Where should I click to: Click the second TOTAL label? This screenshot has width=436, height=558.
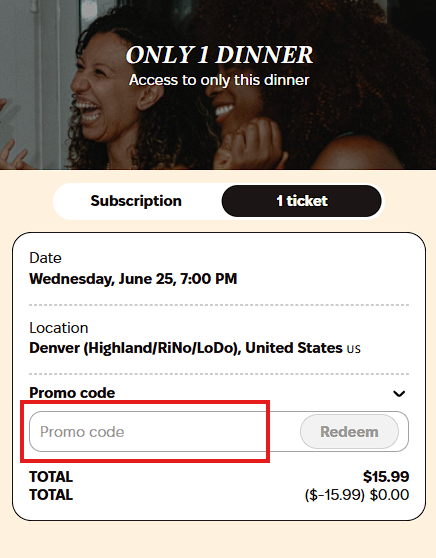tap(51, 495)
